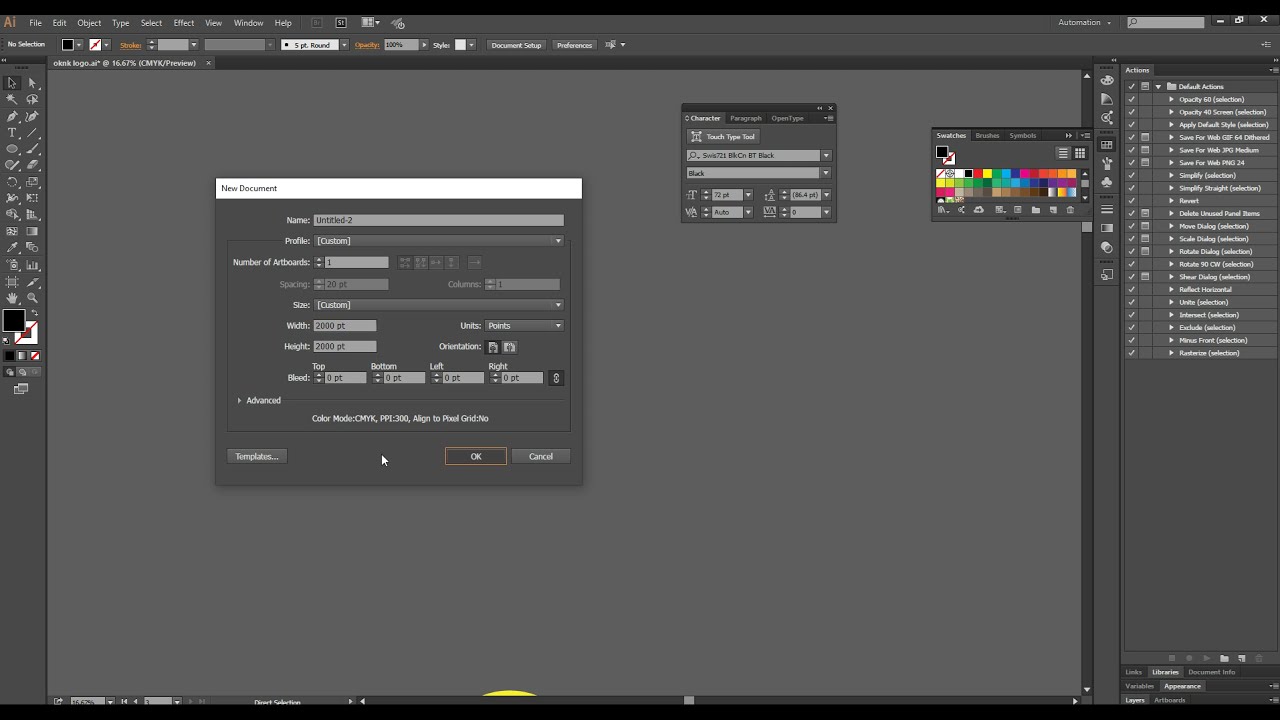Open the Units dropdown showing Points
This screenshot has width=1280, height=720.
coord(525,326)
